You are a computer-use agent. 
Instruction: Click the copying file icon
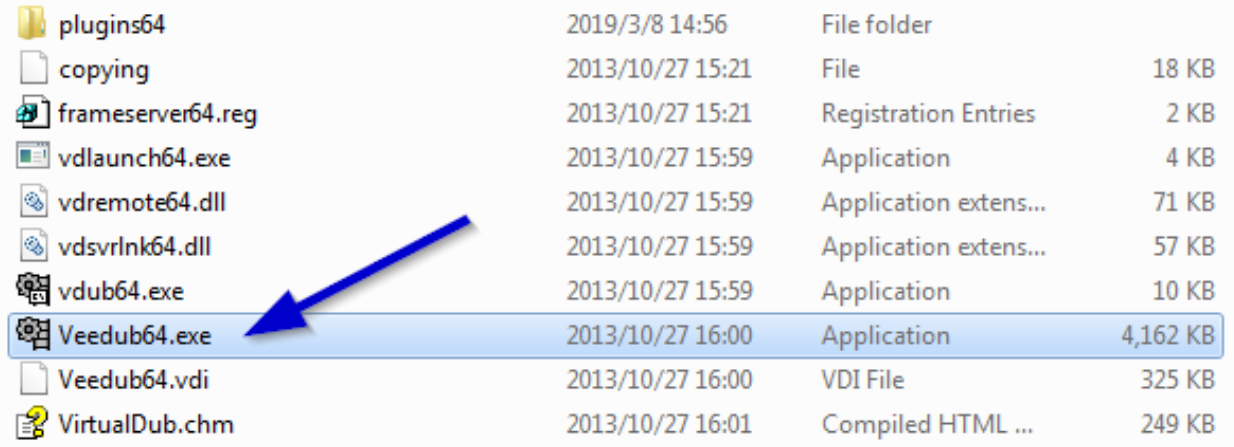click(x=33, y=69)
